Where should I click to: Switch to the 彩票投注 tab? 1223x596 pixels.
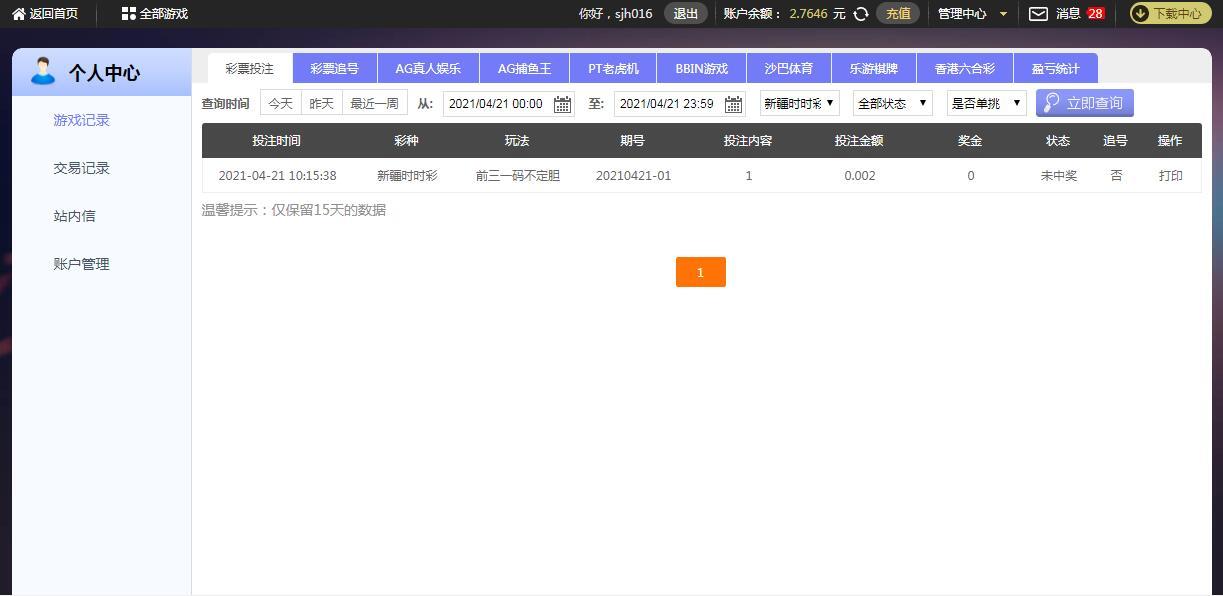(x=250, y=69)
